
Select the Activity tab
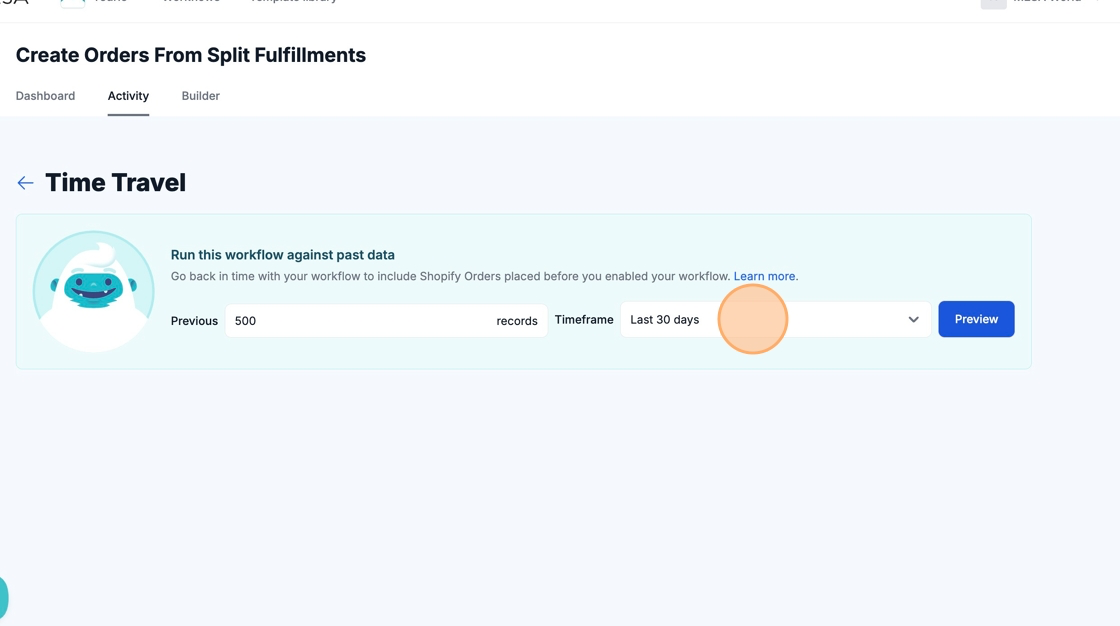(128, 96)
